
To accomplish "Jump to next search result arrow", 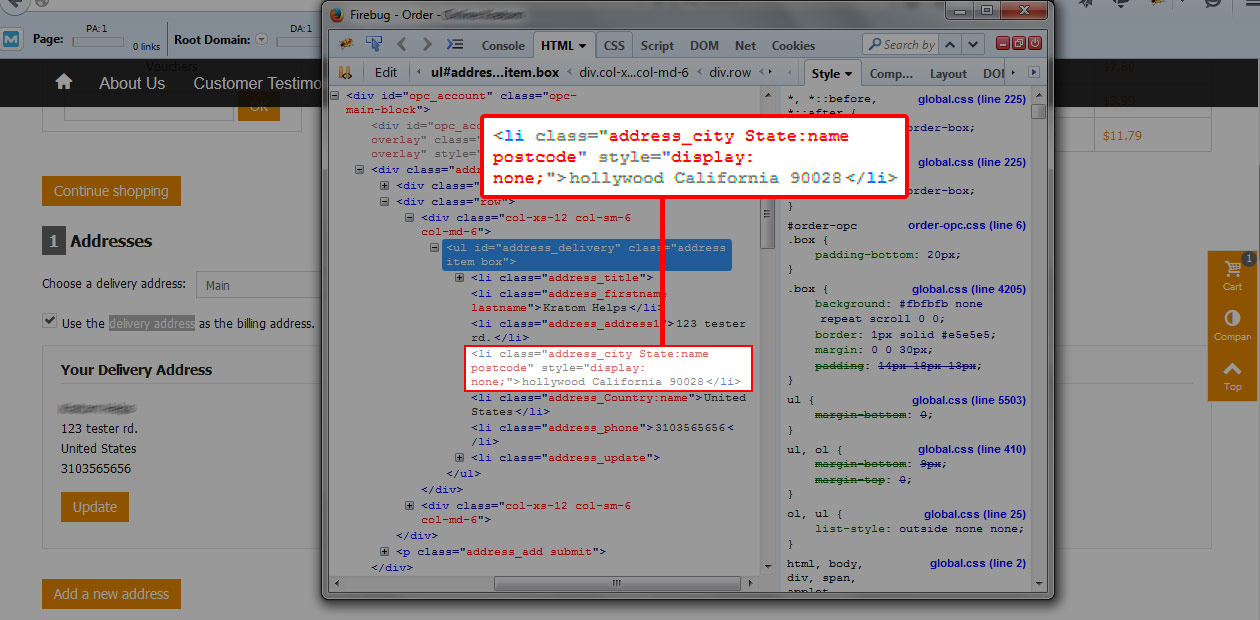I will click(x=974, y=44).
